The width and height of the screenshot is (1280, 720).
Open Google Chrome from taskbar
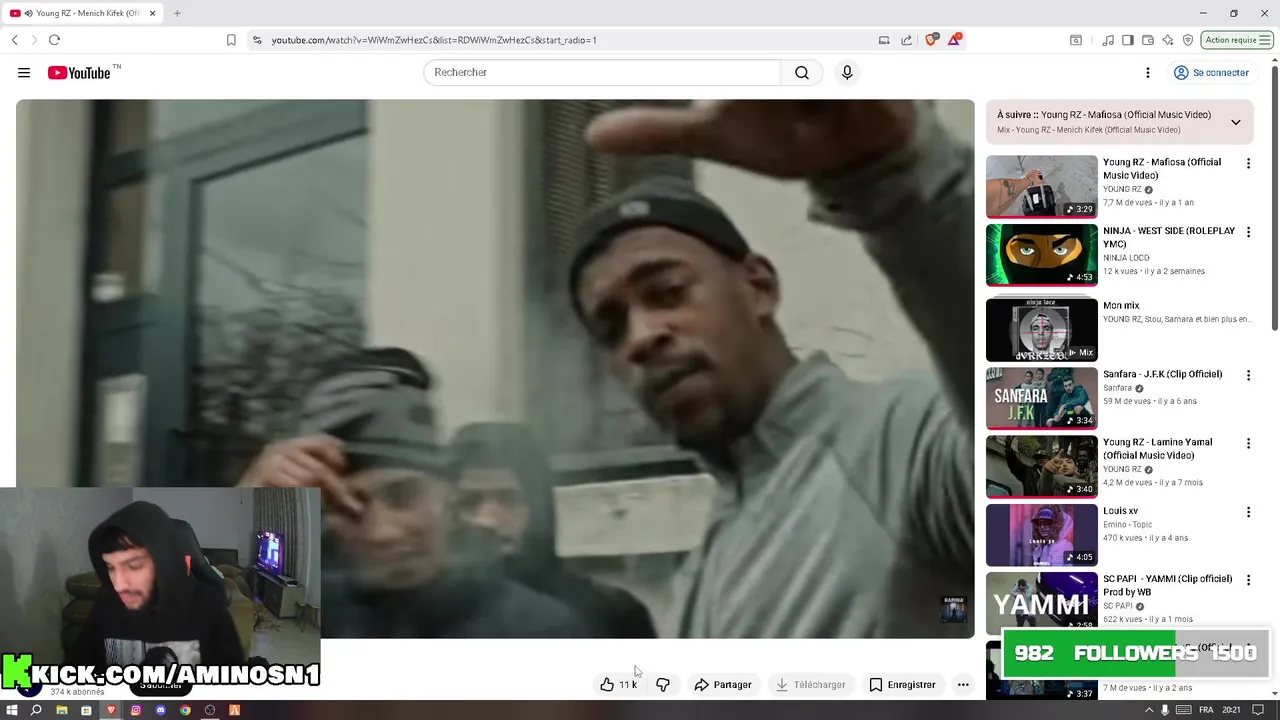(x=185, y=710)
